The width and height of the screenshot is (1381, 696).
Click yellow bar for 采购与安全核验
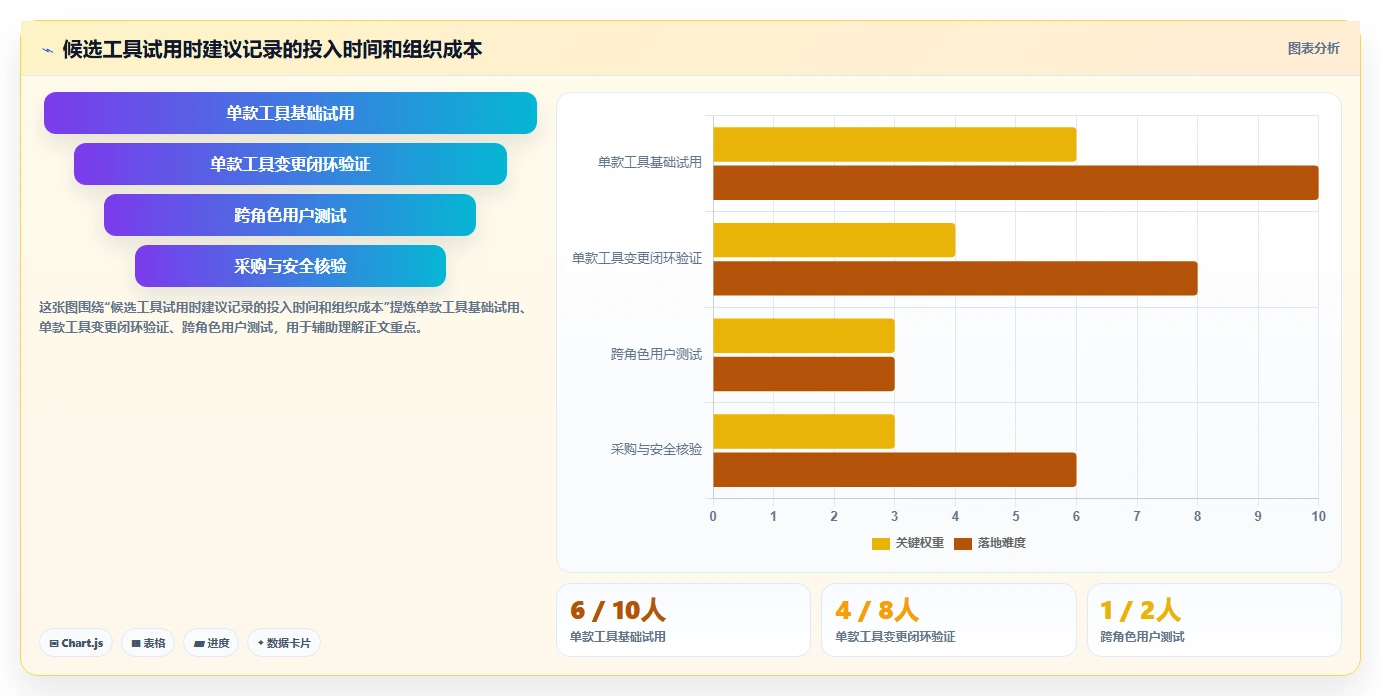click(803, 431)
